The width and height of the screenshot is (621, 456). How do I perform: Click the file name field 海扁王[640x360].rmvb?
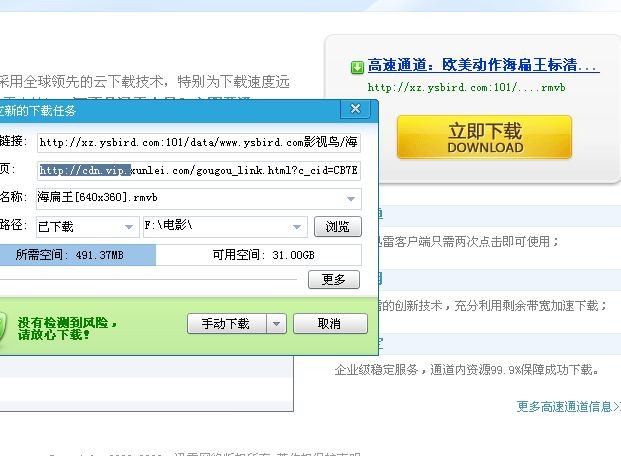(199, 198)
